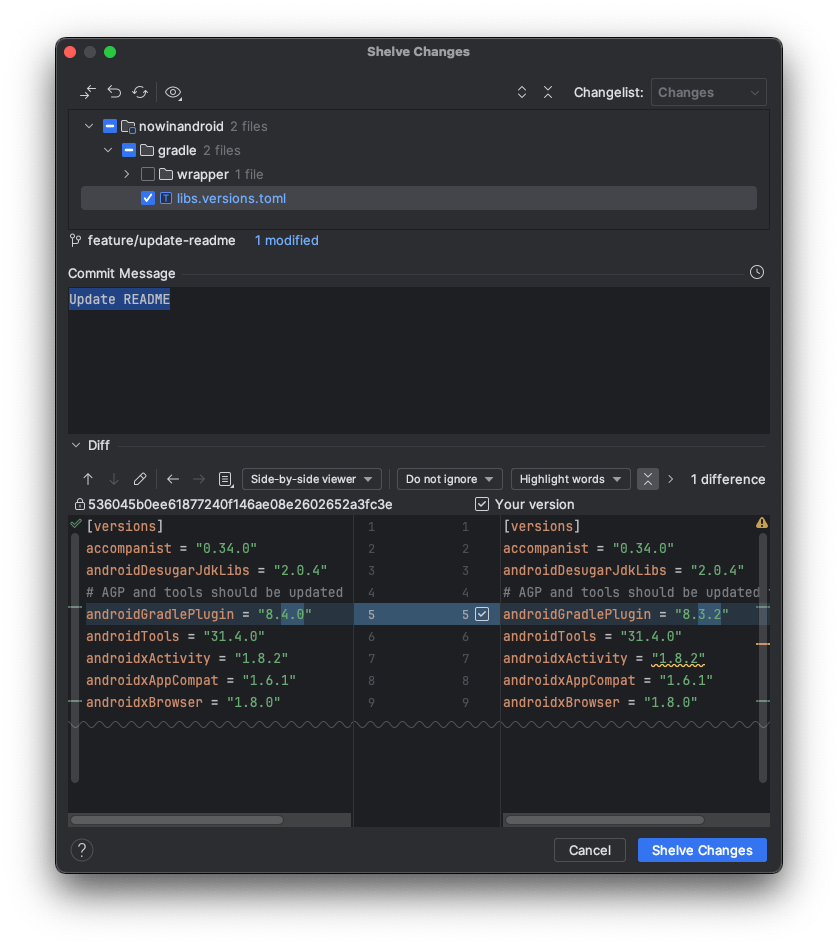Expand the wrapper tree node
This screenshot has height=947, width=838.
(x=126, y=174)
